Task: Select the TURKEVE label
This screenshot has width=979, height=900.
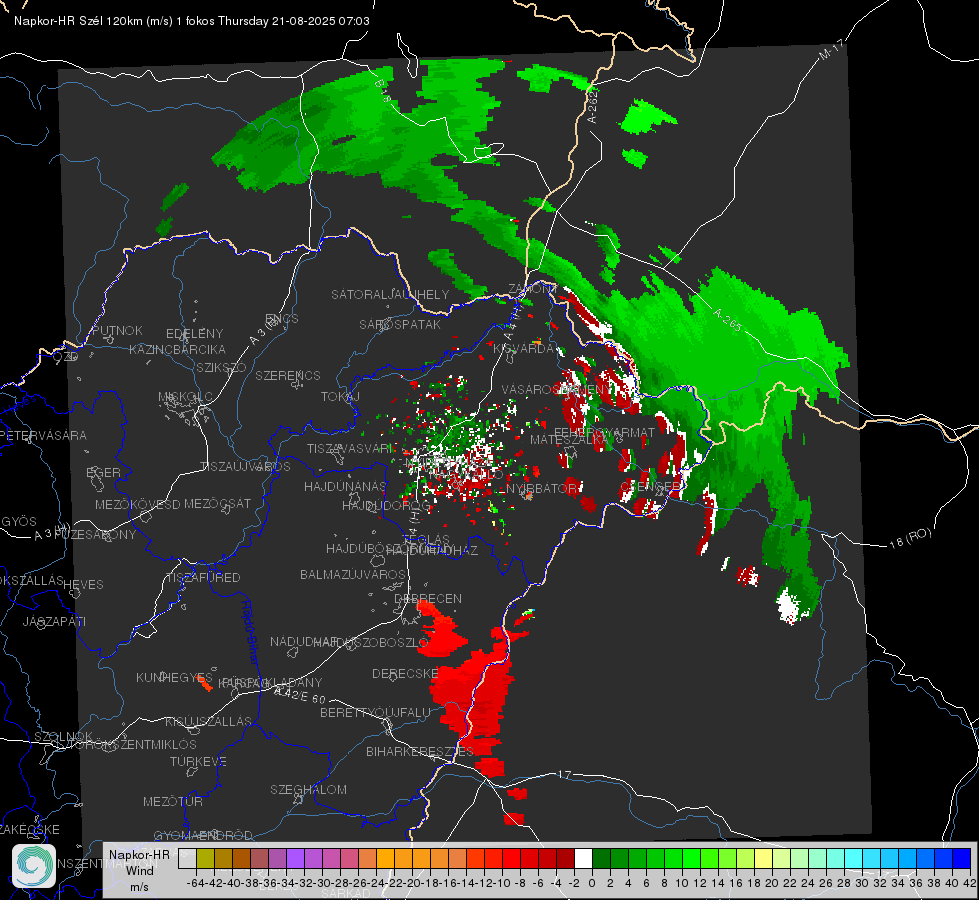Action: (x=199, y=761)
